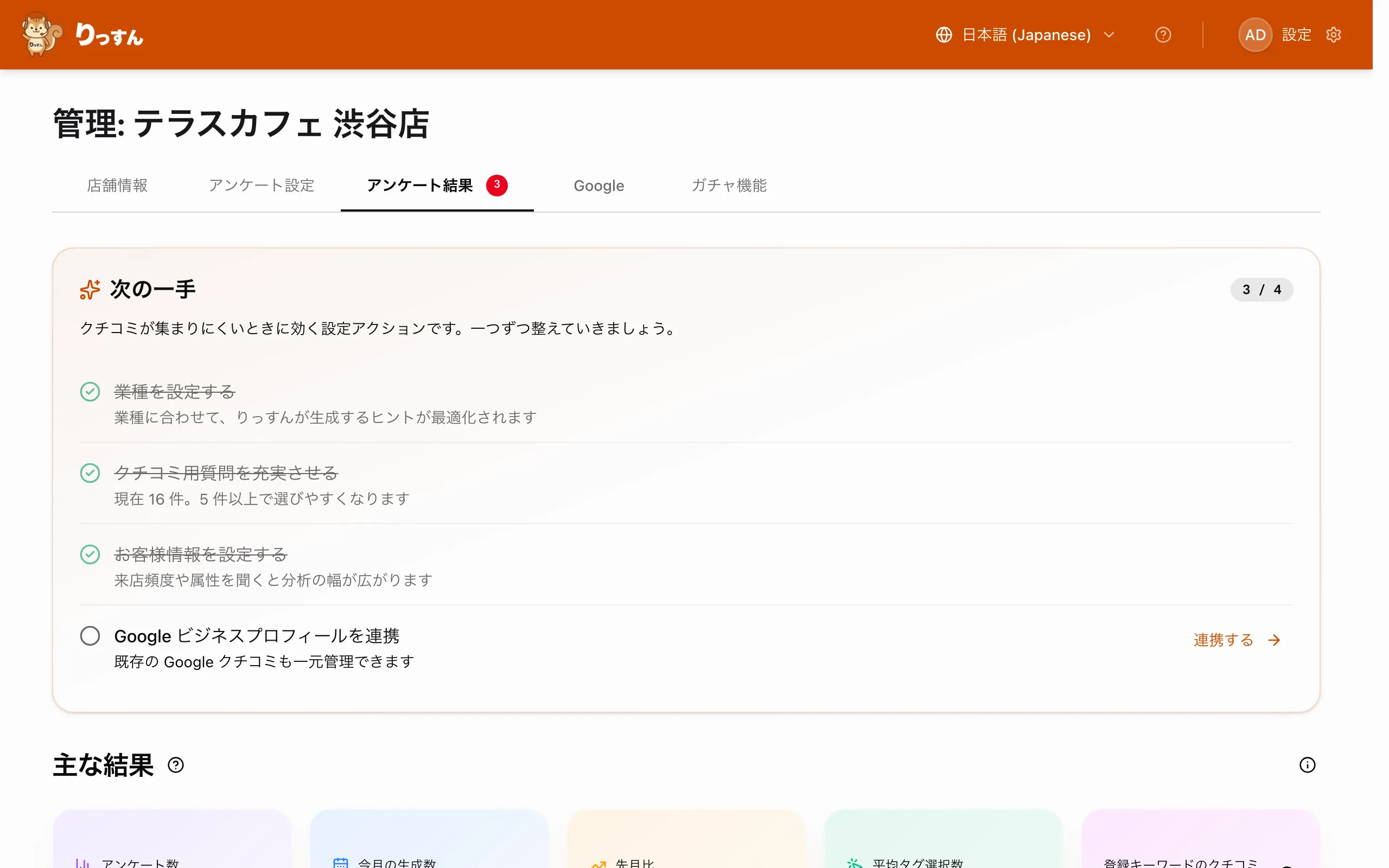Click the globe language icon
Screen dimensions: 1389x868
tap(944, 35)
